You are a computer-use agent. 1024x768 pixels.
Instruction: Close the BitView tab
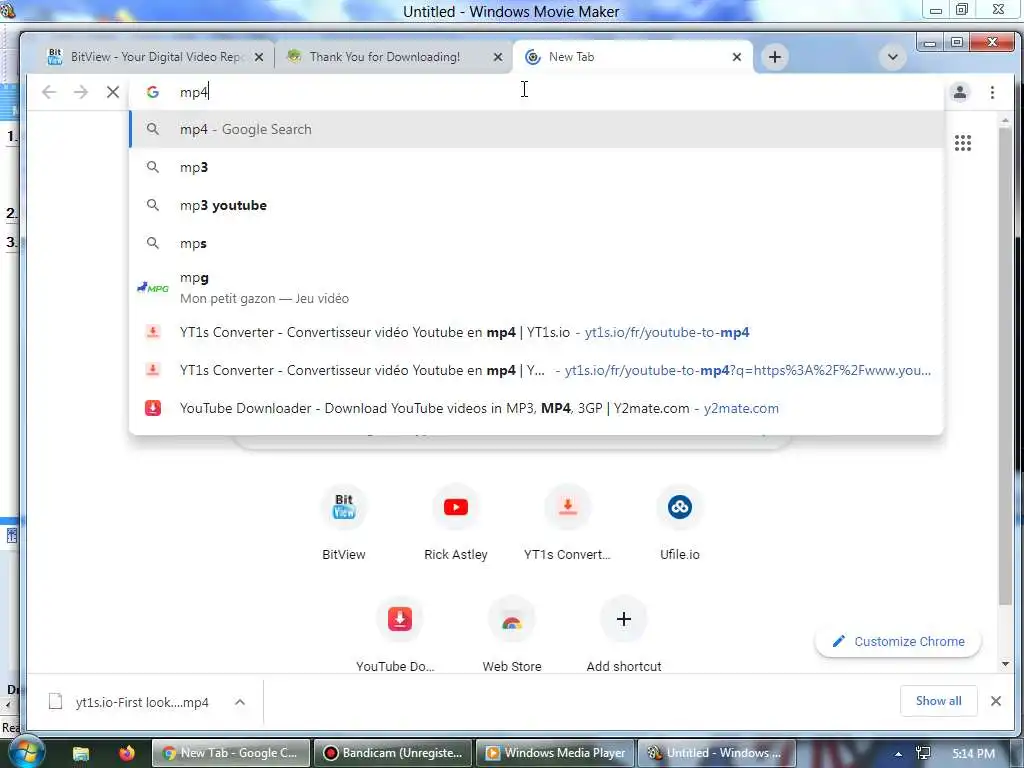click(x=259, y=57)
